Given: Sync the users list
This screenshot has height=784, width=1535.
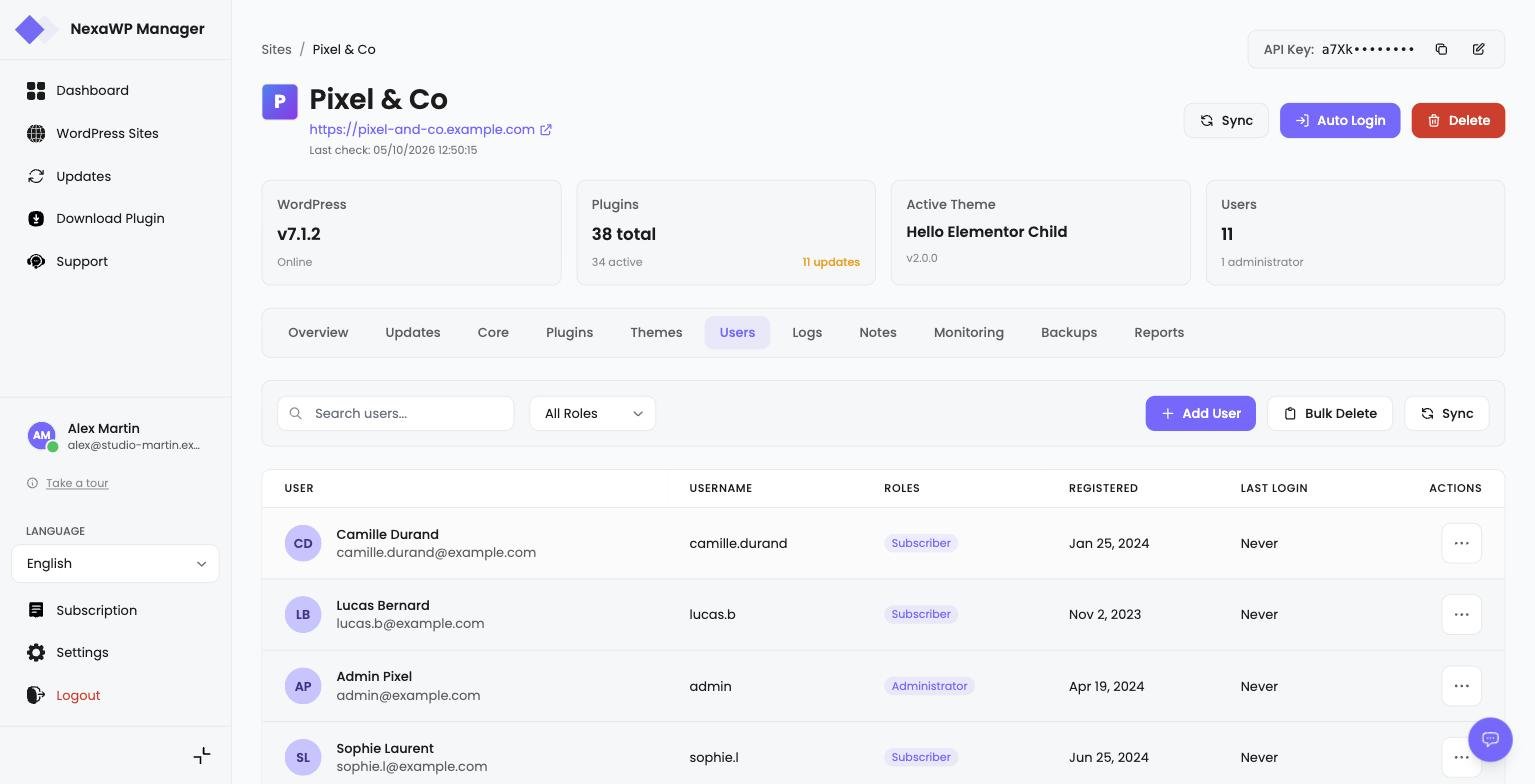Looking at the screenshot, I should pyautogui.click(x=1447, y=414).
